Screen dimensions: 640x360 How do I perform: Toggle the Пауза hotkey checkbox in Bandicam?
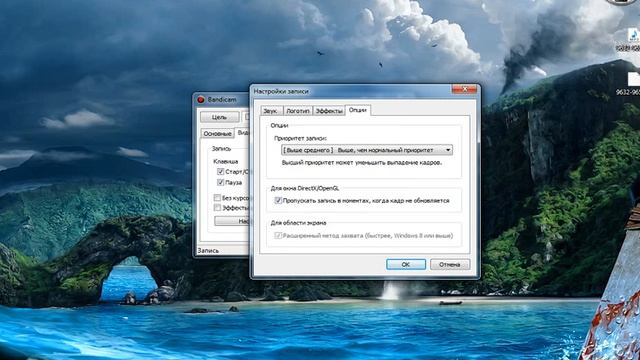[x=220, y=182]
